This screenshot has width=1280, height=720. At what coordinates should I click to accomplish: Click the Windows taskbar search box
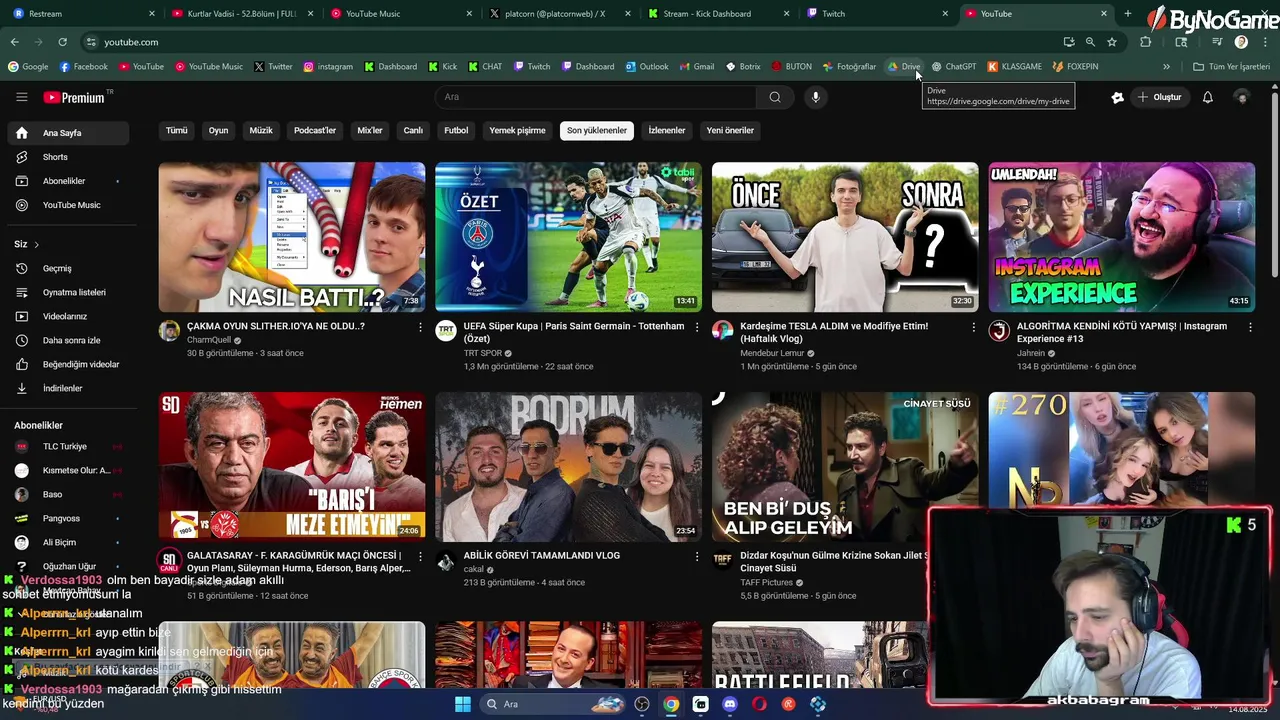point(552,704)
